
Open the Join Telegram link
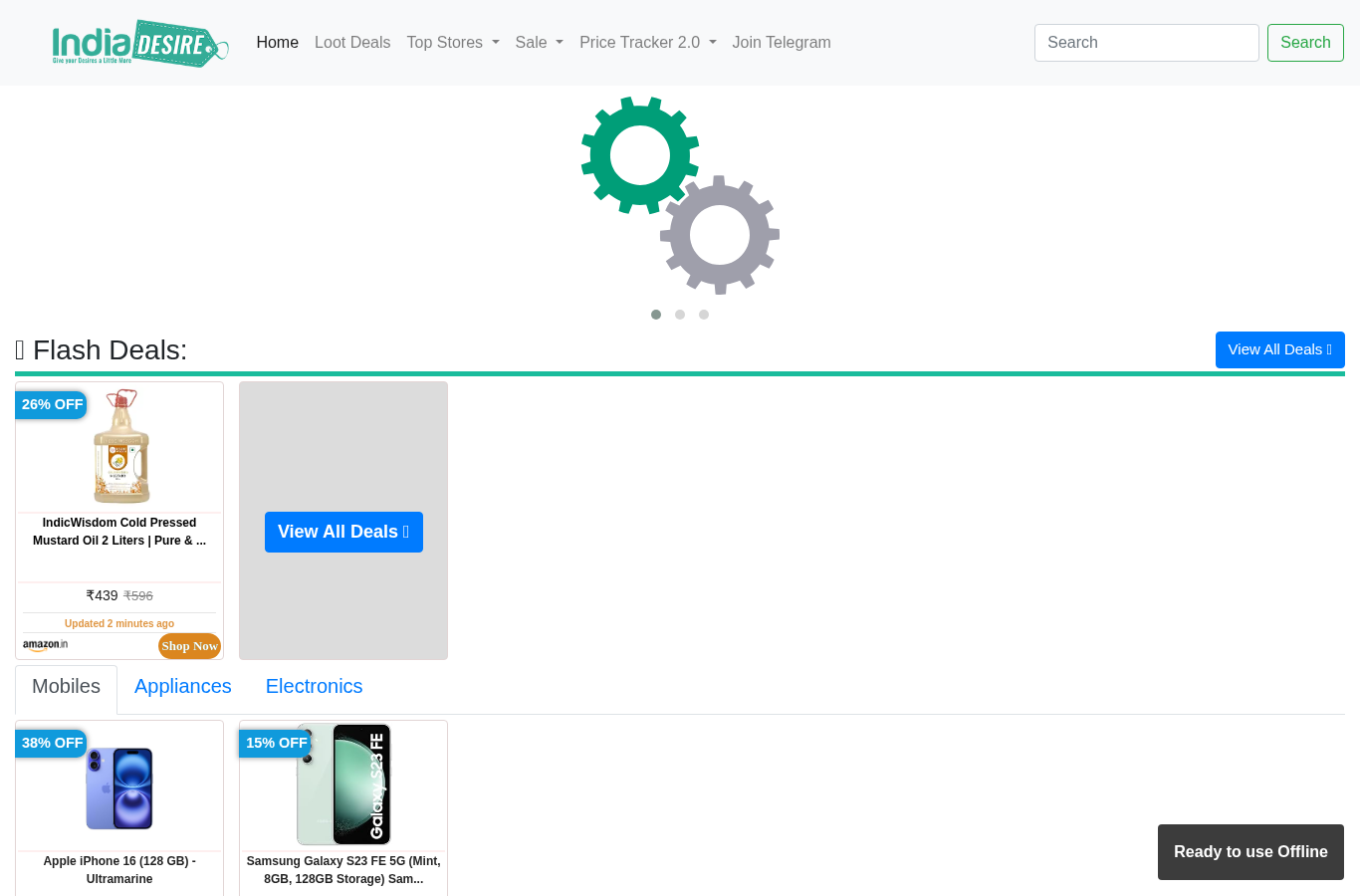[x=782, y=43]
